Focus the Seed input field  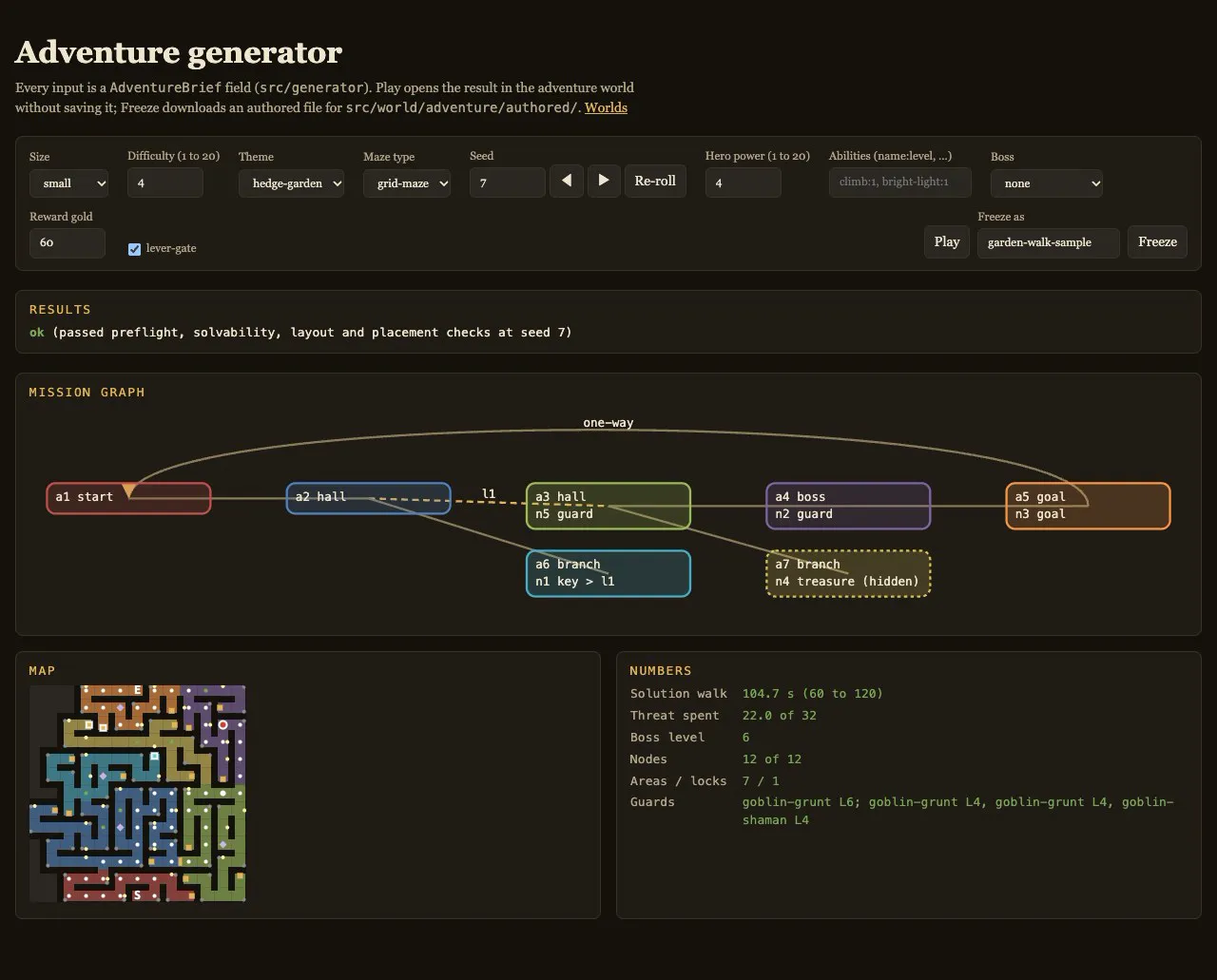508,183
